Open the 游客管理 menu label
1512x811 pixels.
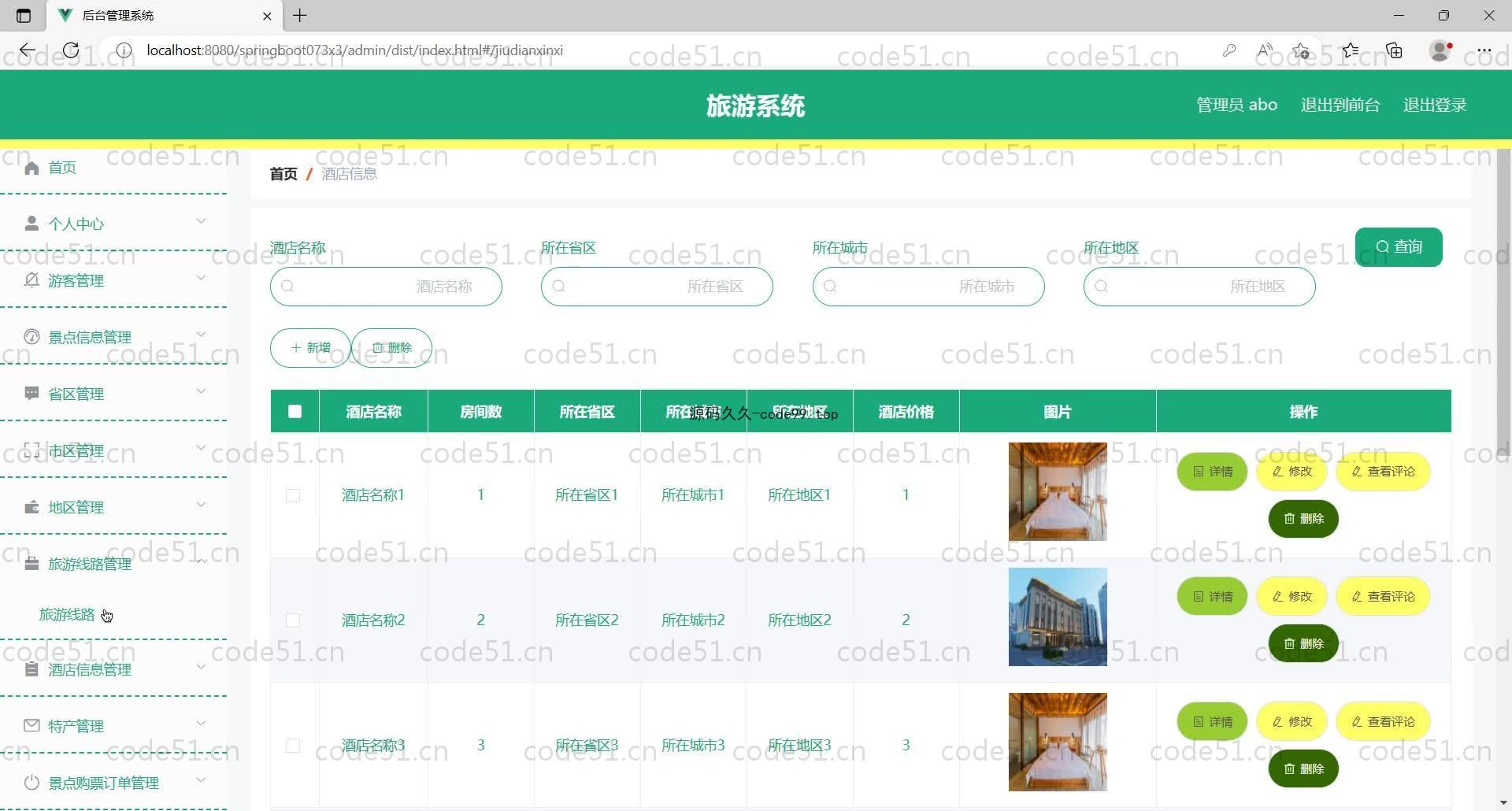click(x=76, y=281)
